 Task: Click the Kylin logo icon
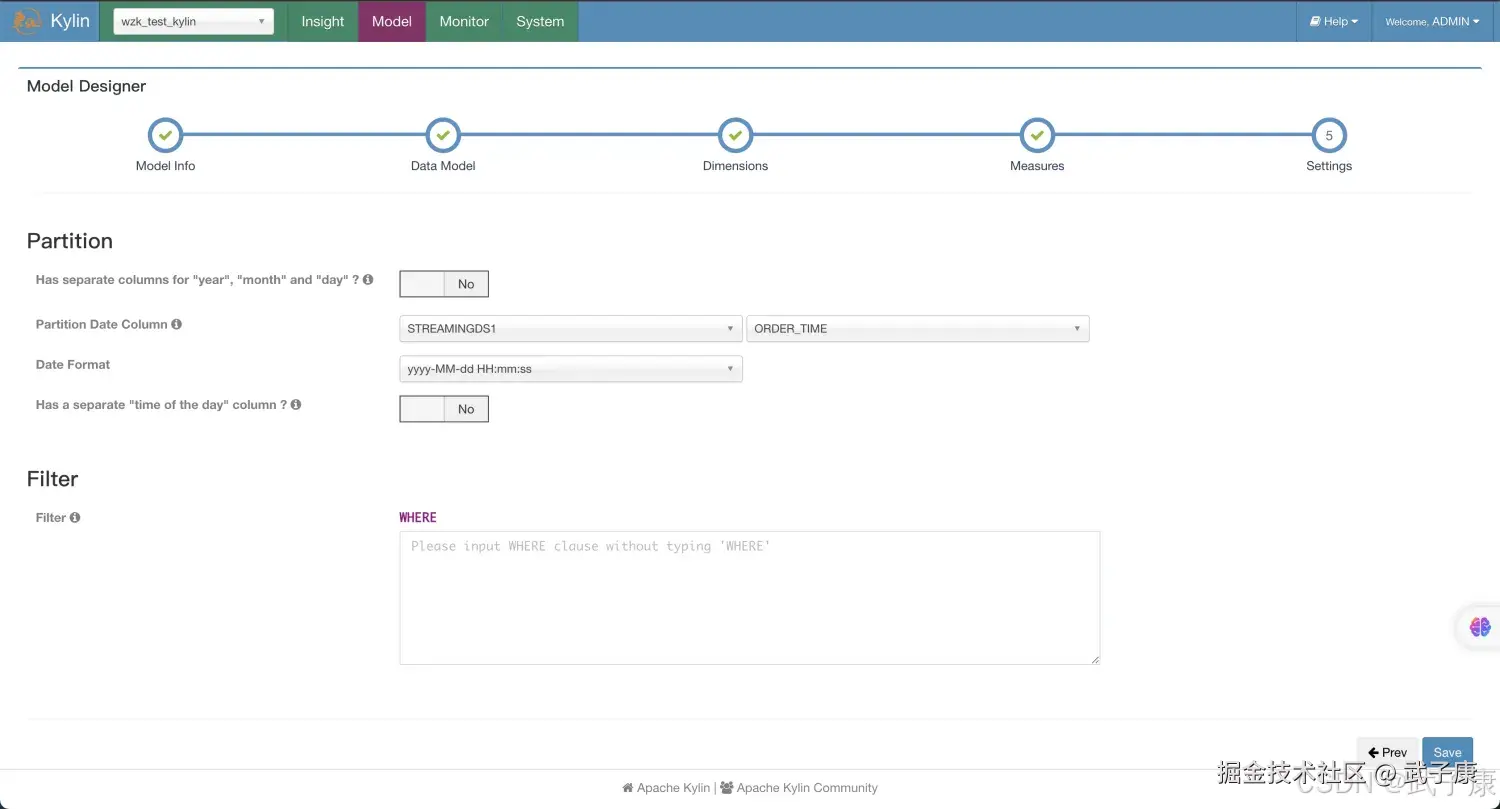click(x=24, y=20)
